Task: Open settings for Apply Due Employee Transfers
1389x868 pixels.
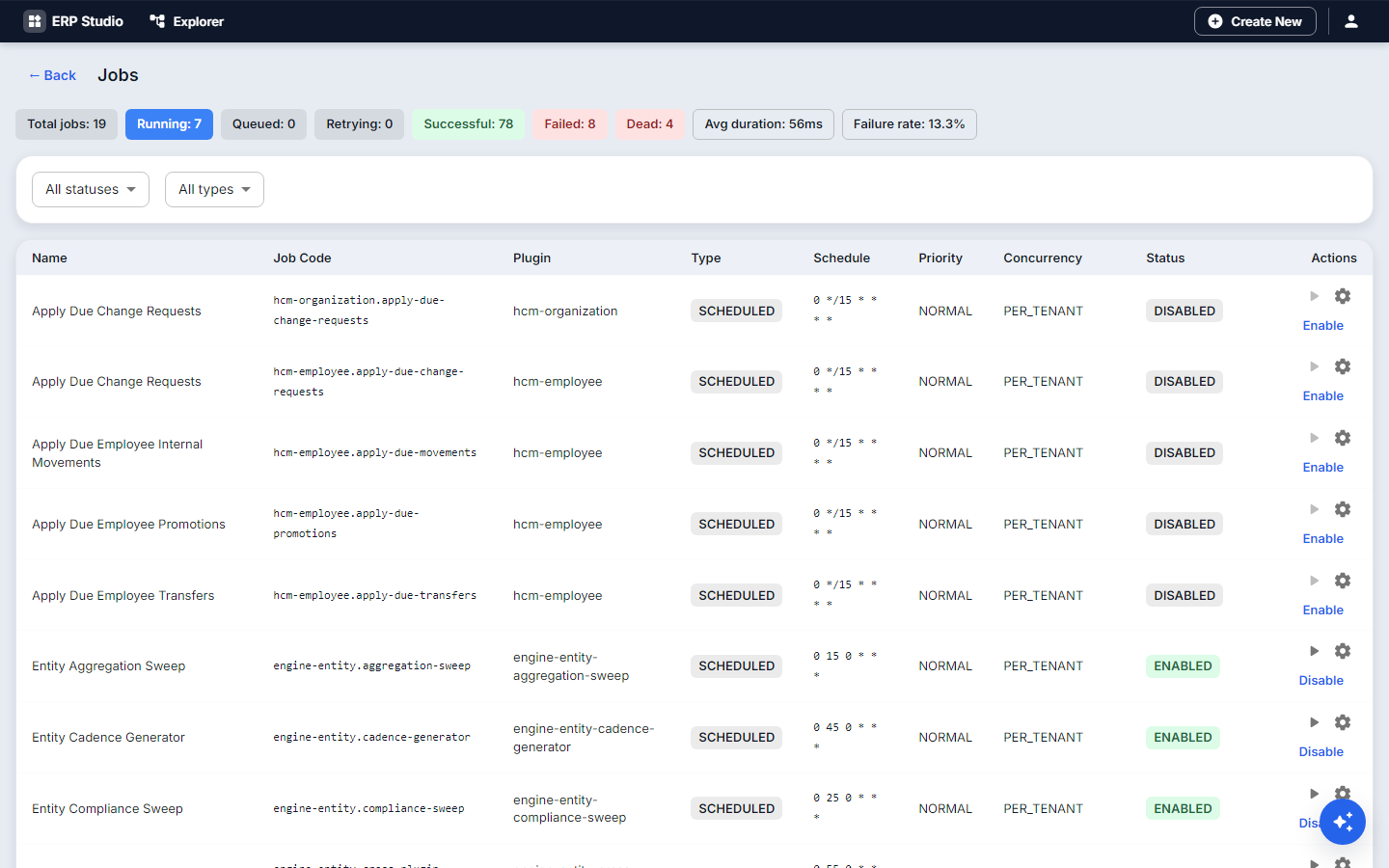Action: click(x=1343, y=581)
